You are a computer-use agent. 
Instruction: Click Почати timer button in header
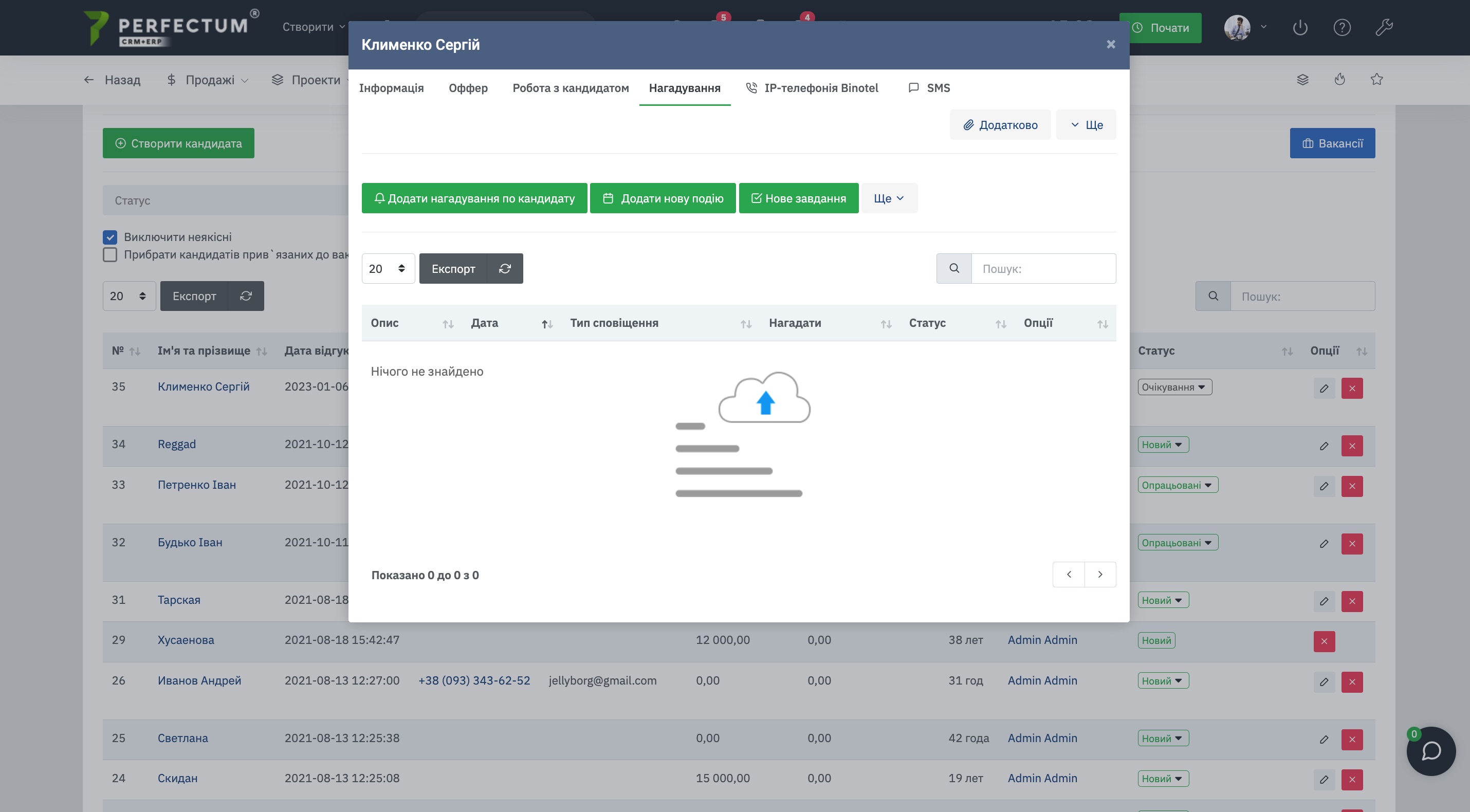pos(1160,28)
